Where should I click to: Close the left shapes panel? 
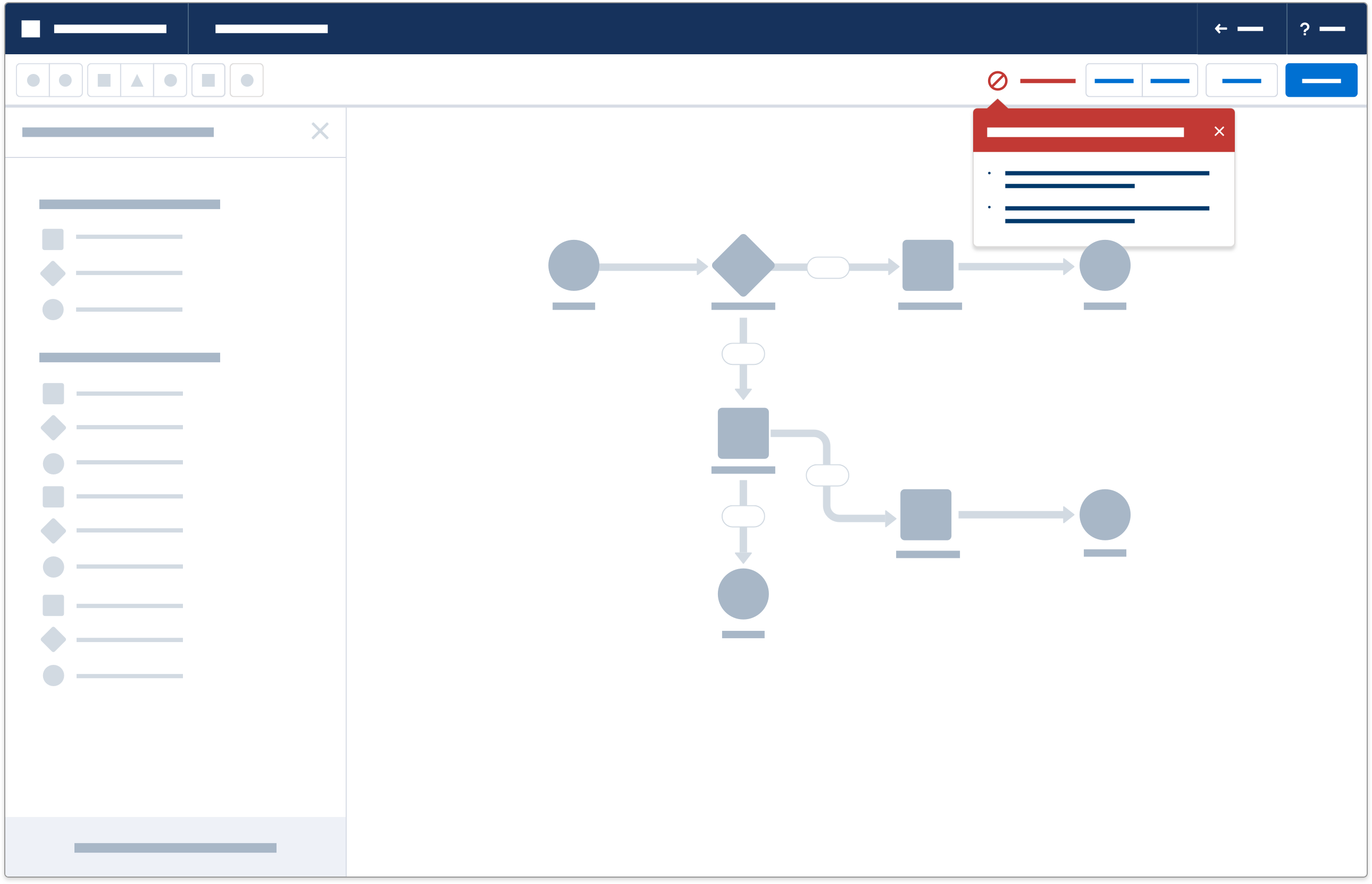(320, 131)
